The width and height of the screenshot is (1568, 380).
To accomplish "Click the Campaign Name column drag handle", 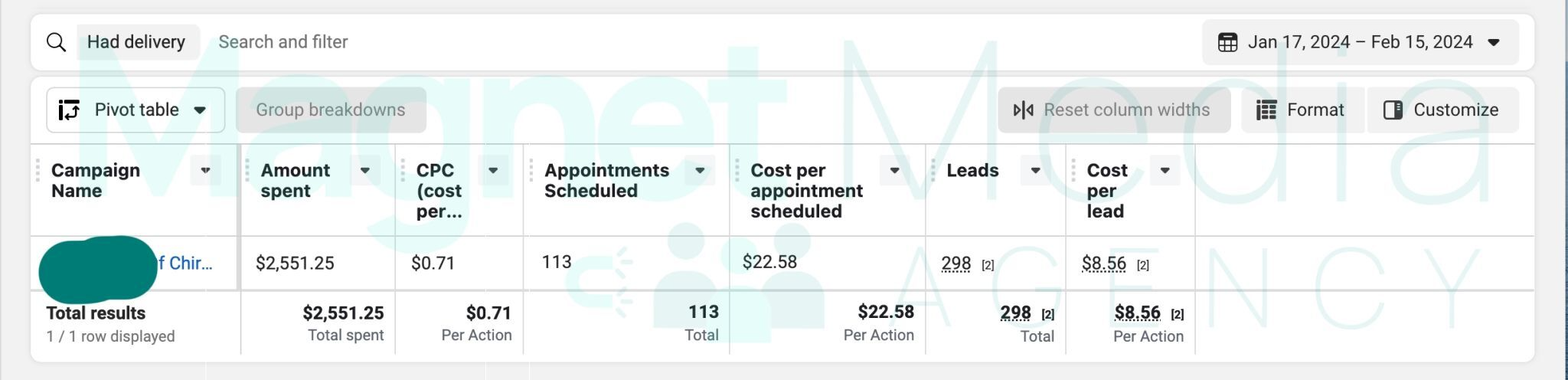I will click(38, 171).
